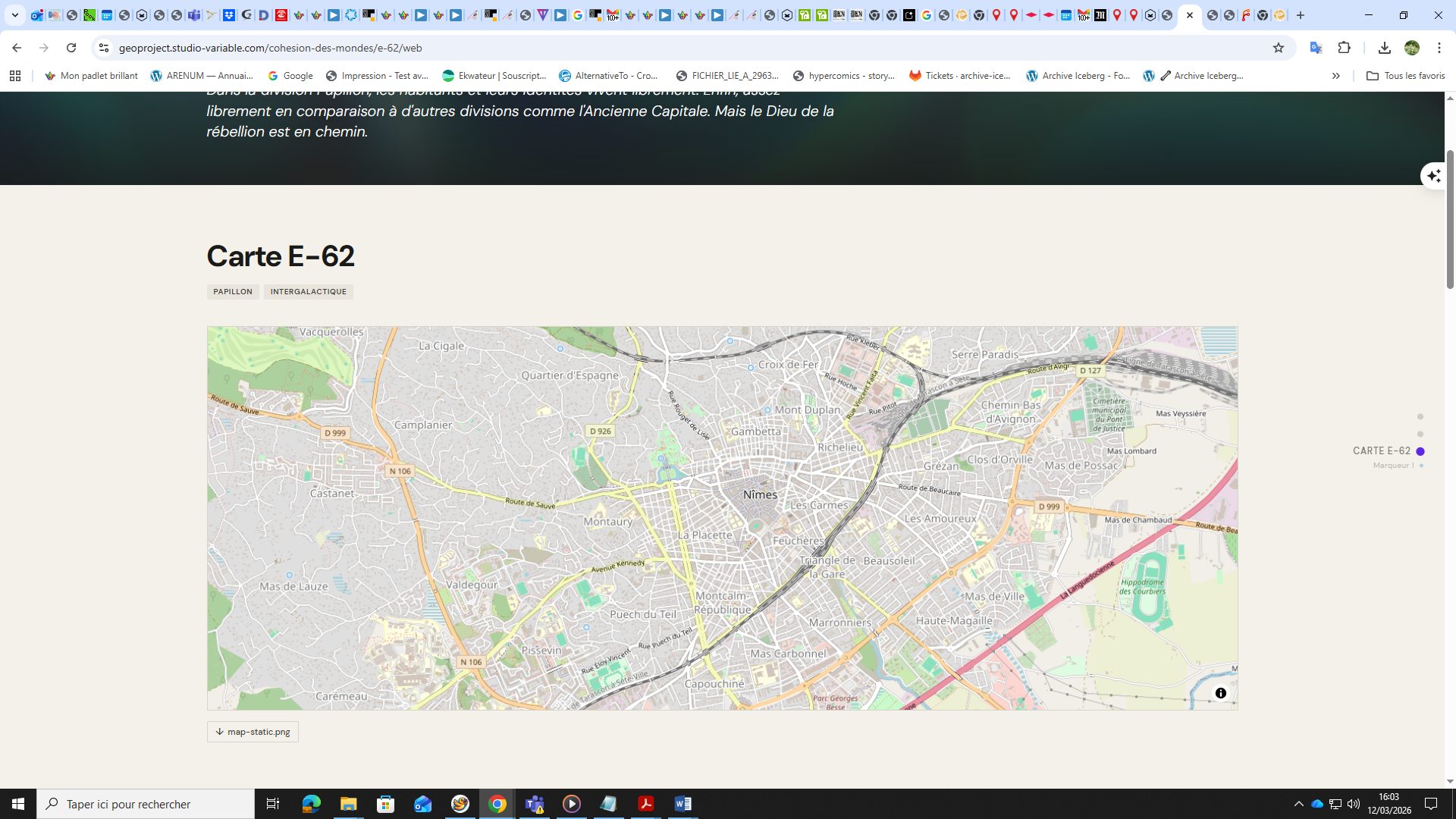Open tab search dropdown arrow

tap(14, 15)
